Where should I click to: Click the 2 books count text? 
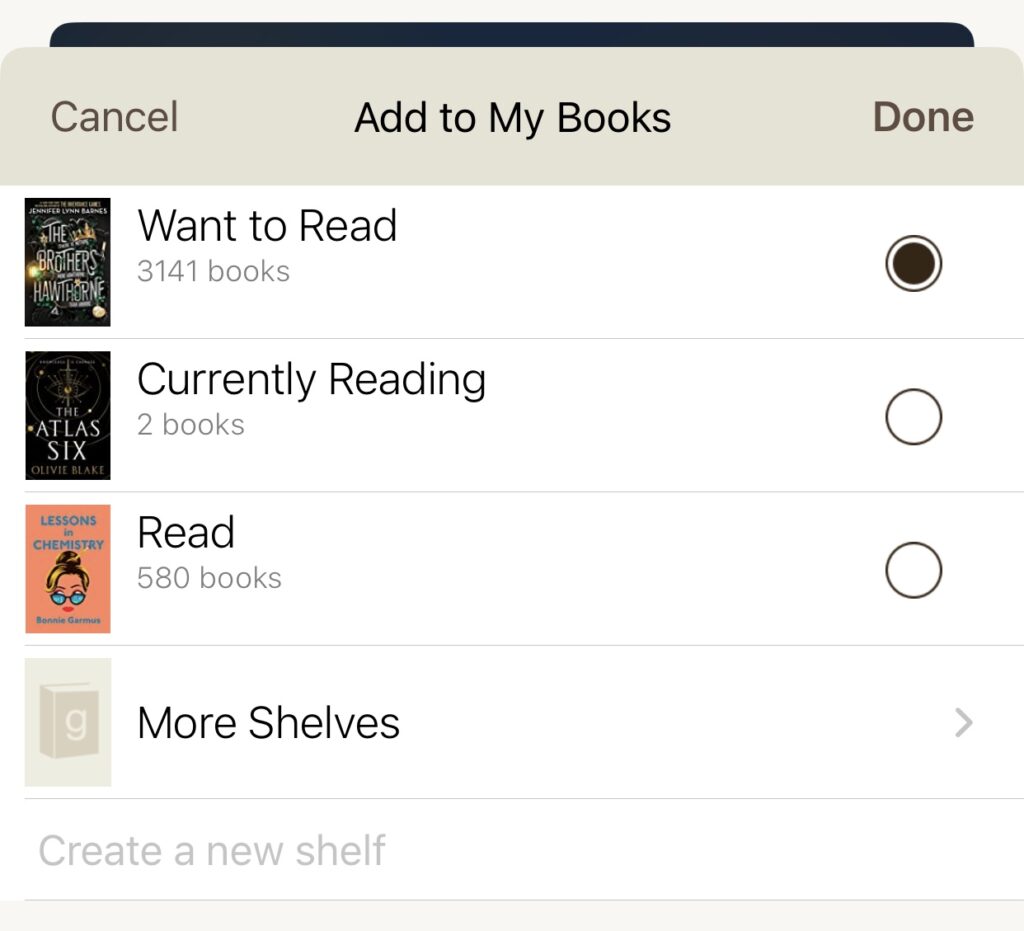(x=190, y=425)
